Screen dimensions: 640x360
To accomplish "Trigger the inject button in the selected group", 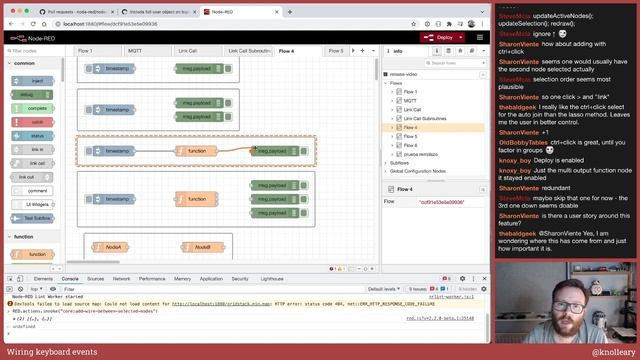I will pos(89,151).
